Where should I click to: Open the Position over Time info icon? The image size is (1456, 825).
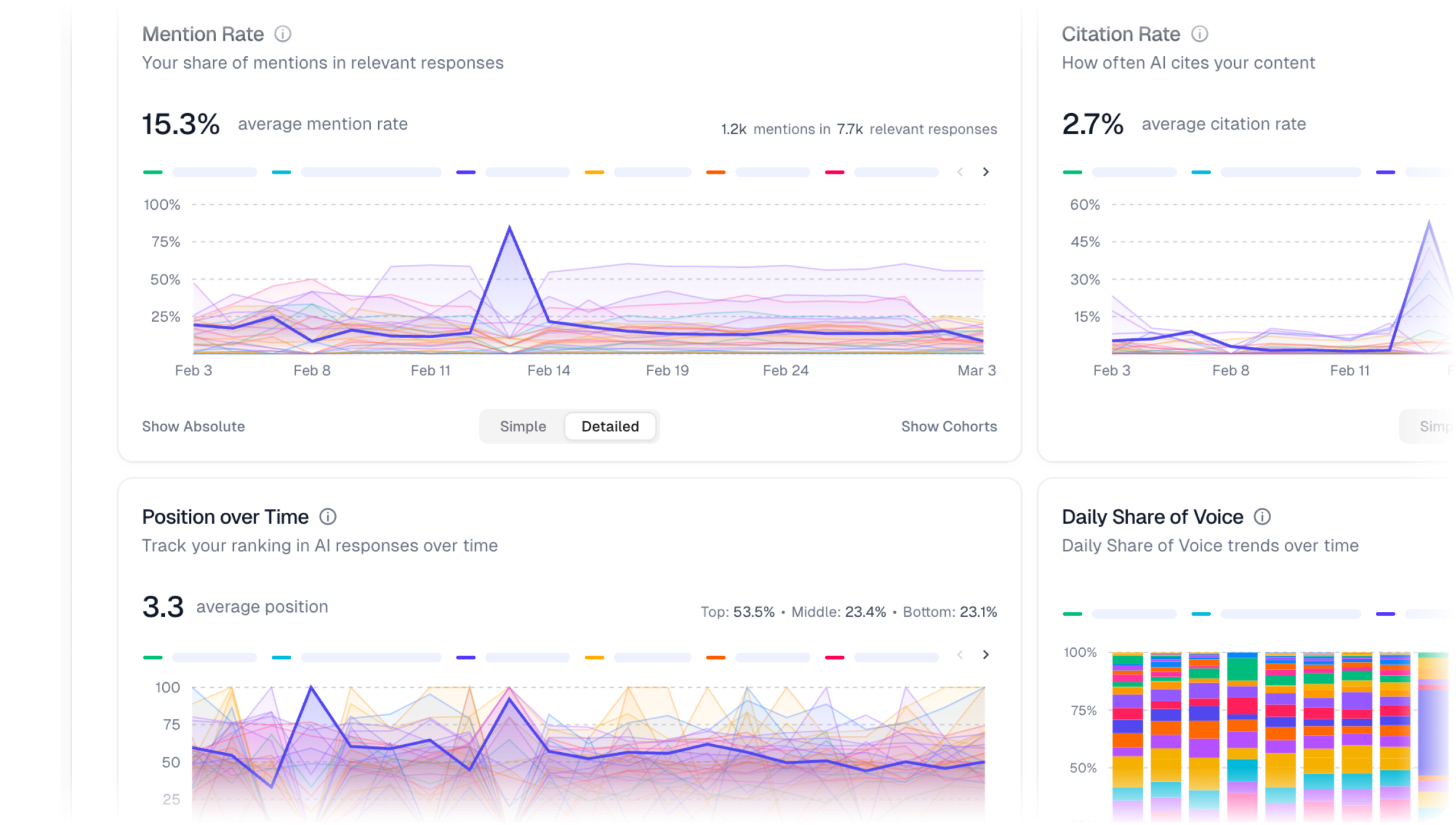[x=328, y=516]
